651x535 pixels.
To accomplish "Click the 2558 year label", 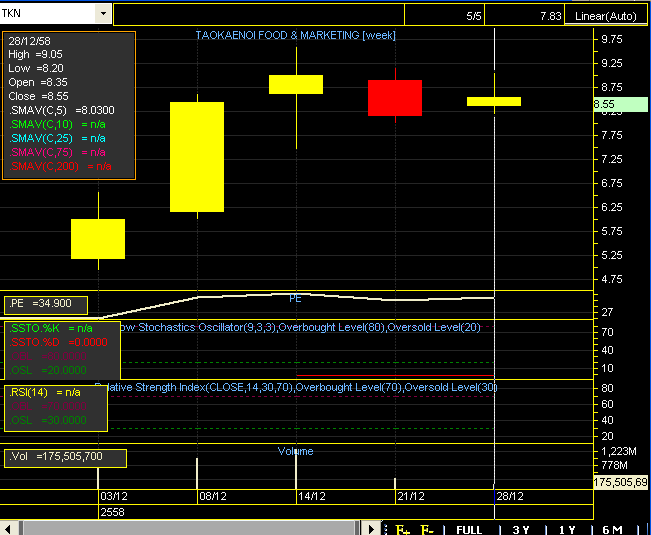I will click(x=113, y=512).
